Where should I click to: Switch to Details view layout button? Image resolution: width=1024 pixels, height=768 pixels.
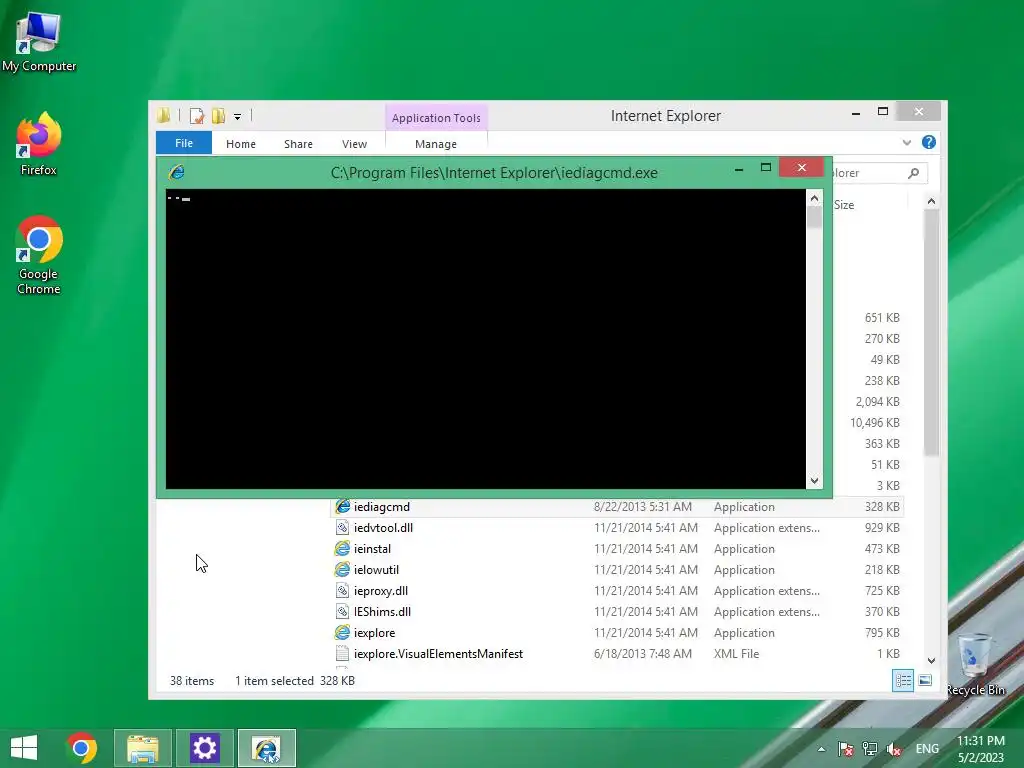(903, 680)
